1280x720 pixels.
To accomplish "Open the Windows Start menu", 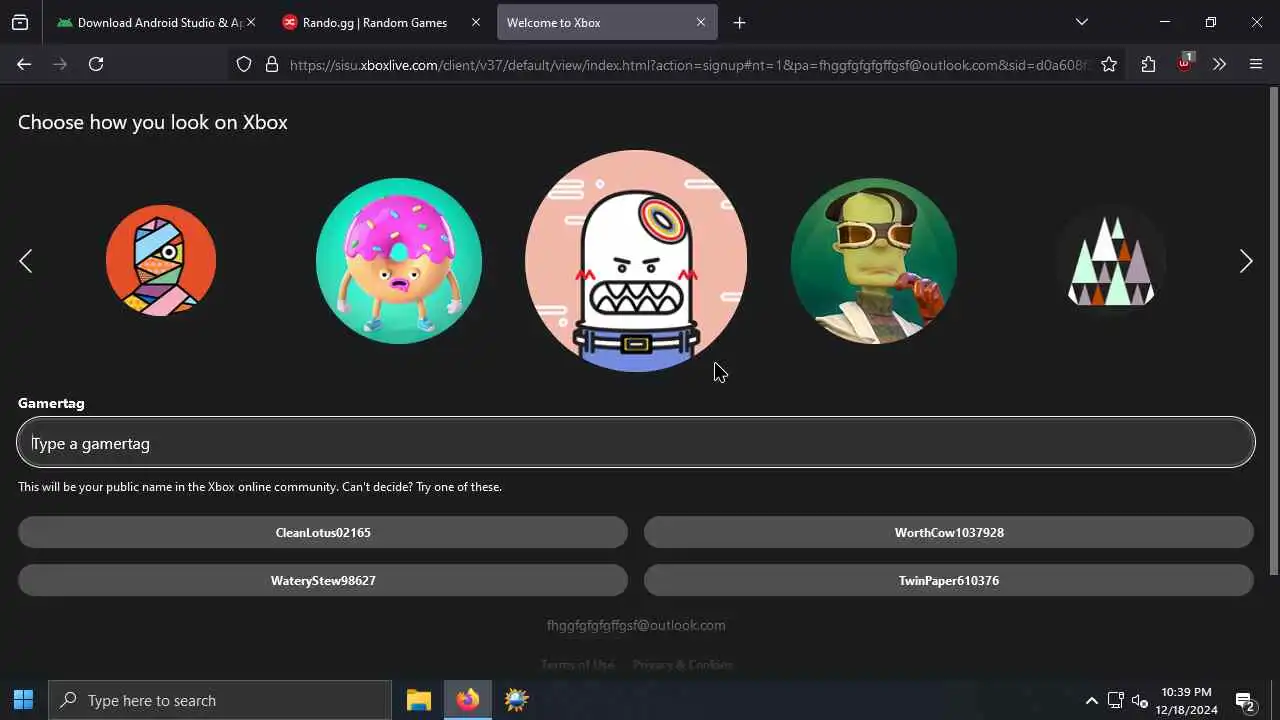I will click(24, 700).
